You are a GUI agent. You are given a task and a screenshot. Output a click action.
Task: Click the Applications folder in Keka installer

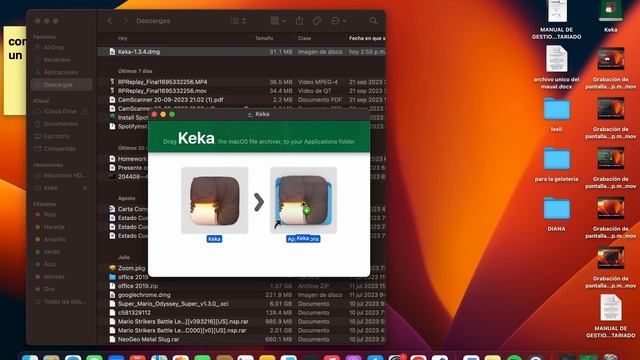303,200
